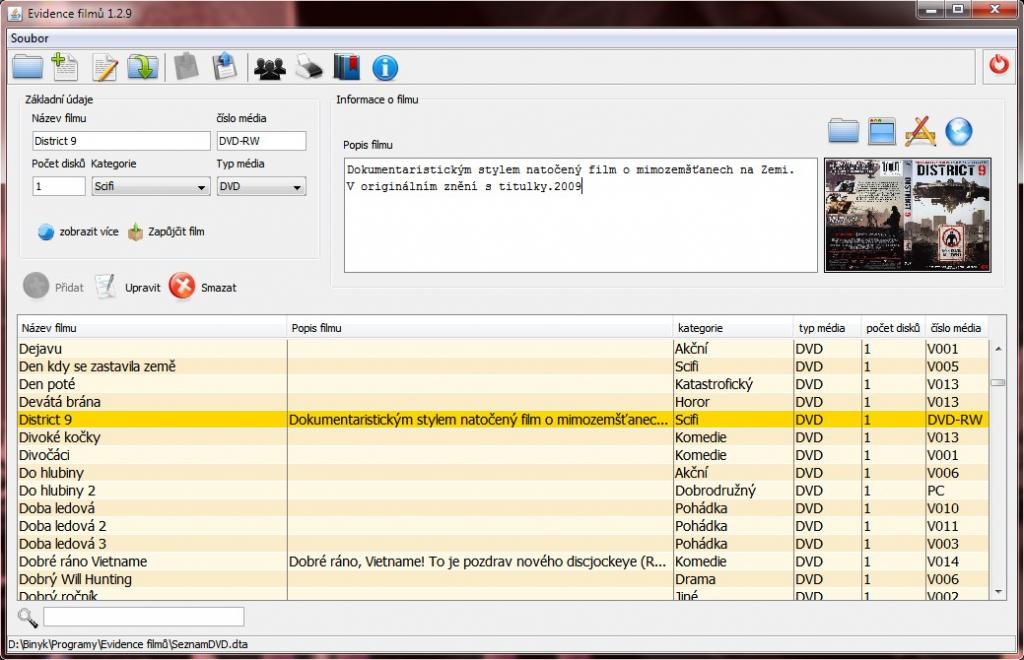1024x660 pixels.
Task: Open the Typ média dropdown showing DVD
Action: tap(261, 186)
